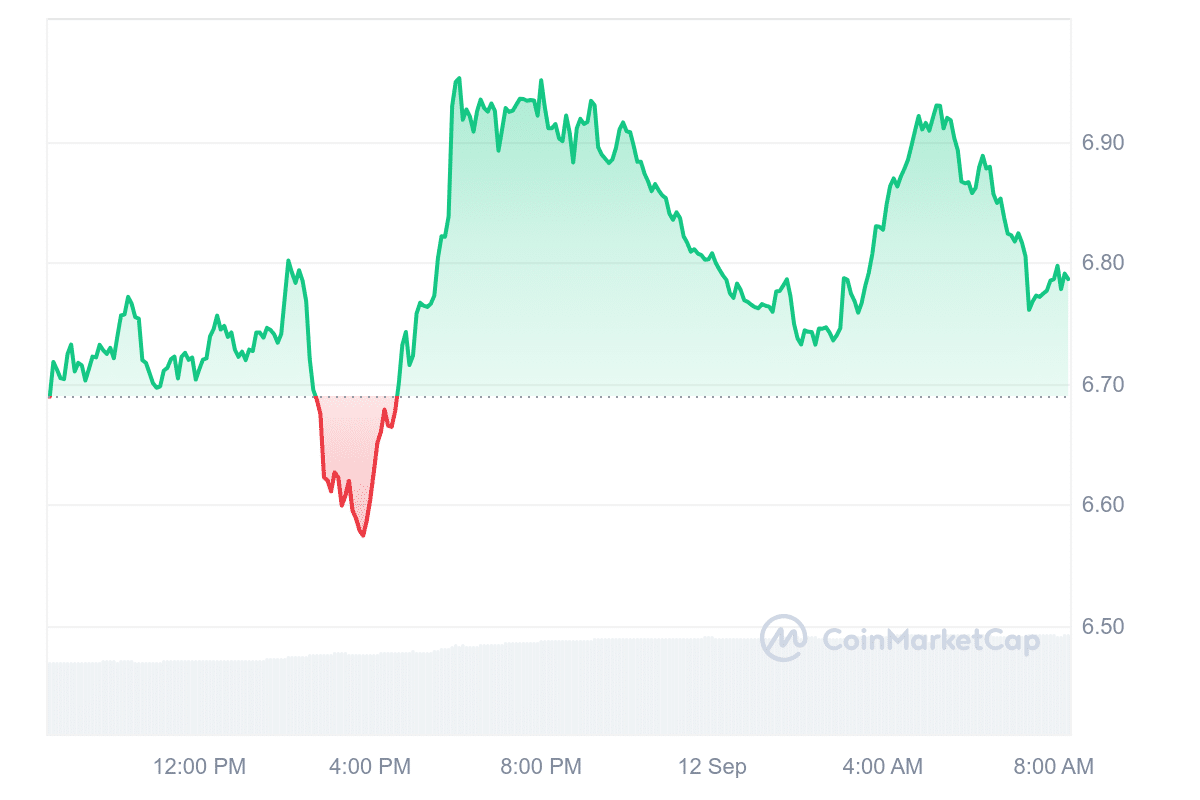
Task: Click the 6.90 price axis label
Action: (1103, 143)
